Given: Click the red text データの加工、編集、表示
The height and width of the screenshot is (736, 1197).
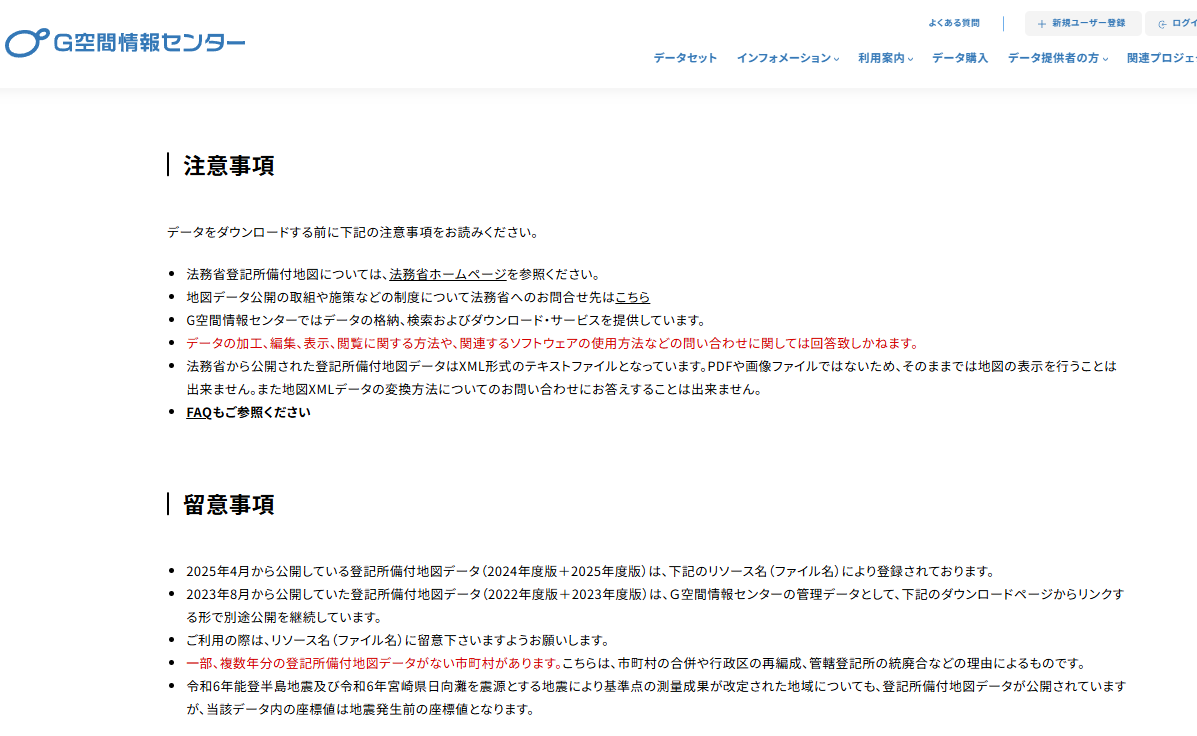Looking at the screenshot, I should pyautogui.click(x=553, y=343).
